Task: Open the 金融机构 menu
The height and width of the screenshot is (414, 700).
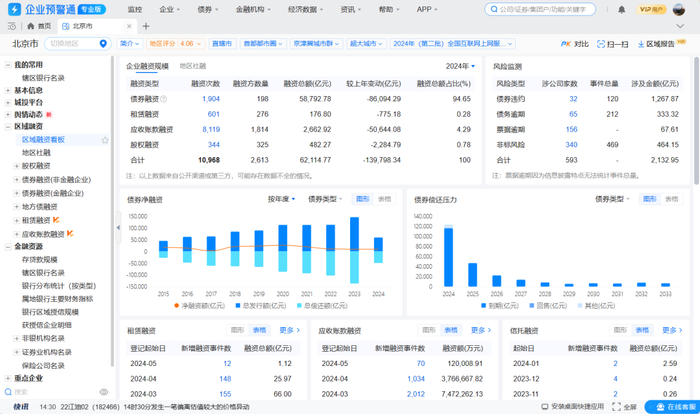Action: 250,8
